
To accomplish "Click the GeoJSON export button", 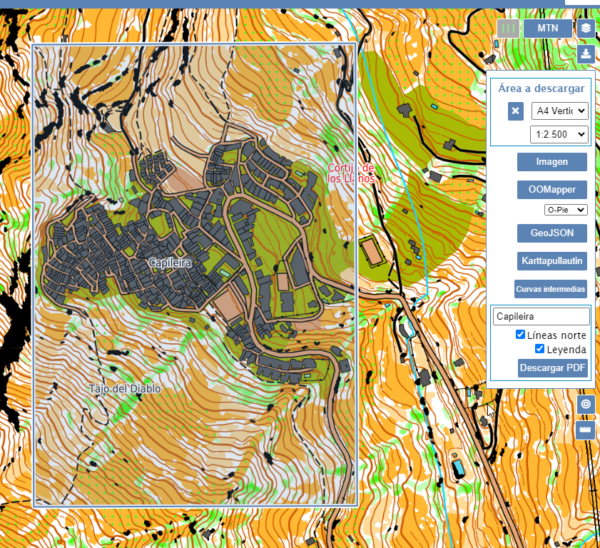I will pos(552,233).
